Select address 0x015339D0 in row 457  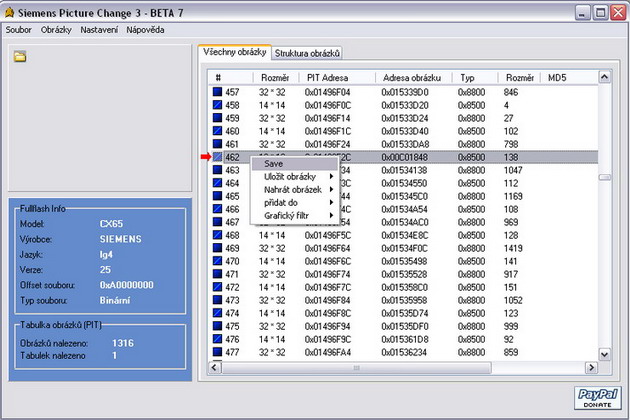(405, 92)
